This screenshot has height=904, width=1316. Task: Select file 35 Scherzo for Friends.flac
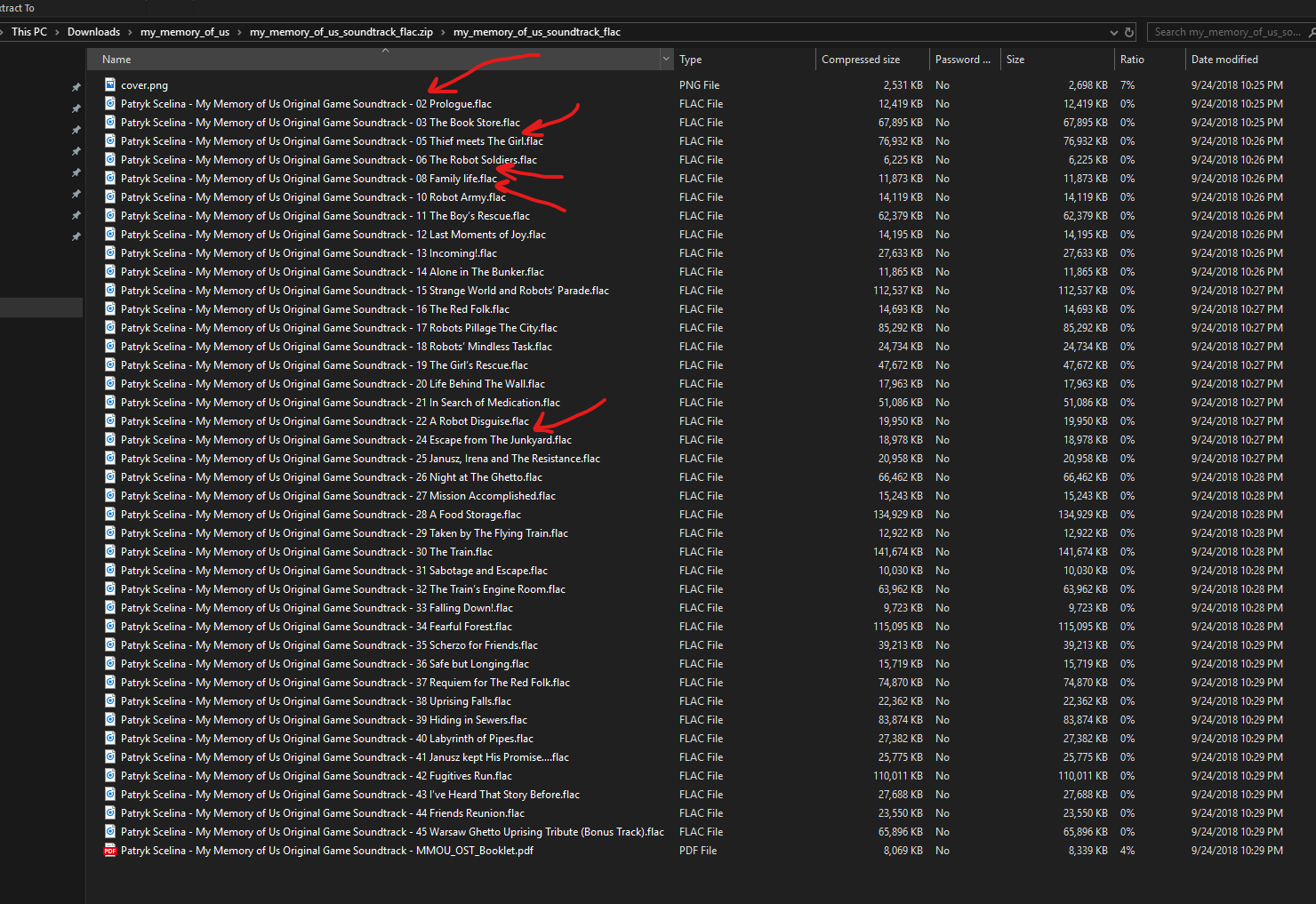[x=330, y=644]
